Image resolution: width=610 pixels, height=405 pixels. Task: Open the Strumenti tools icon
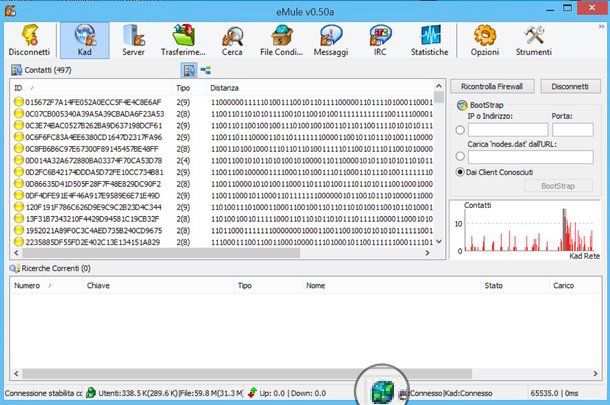coord(534,40)
